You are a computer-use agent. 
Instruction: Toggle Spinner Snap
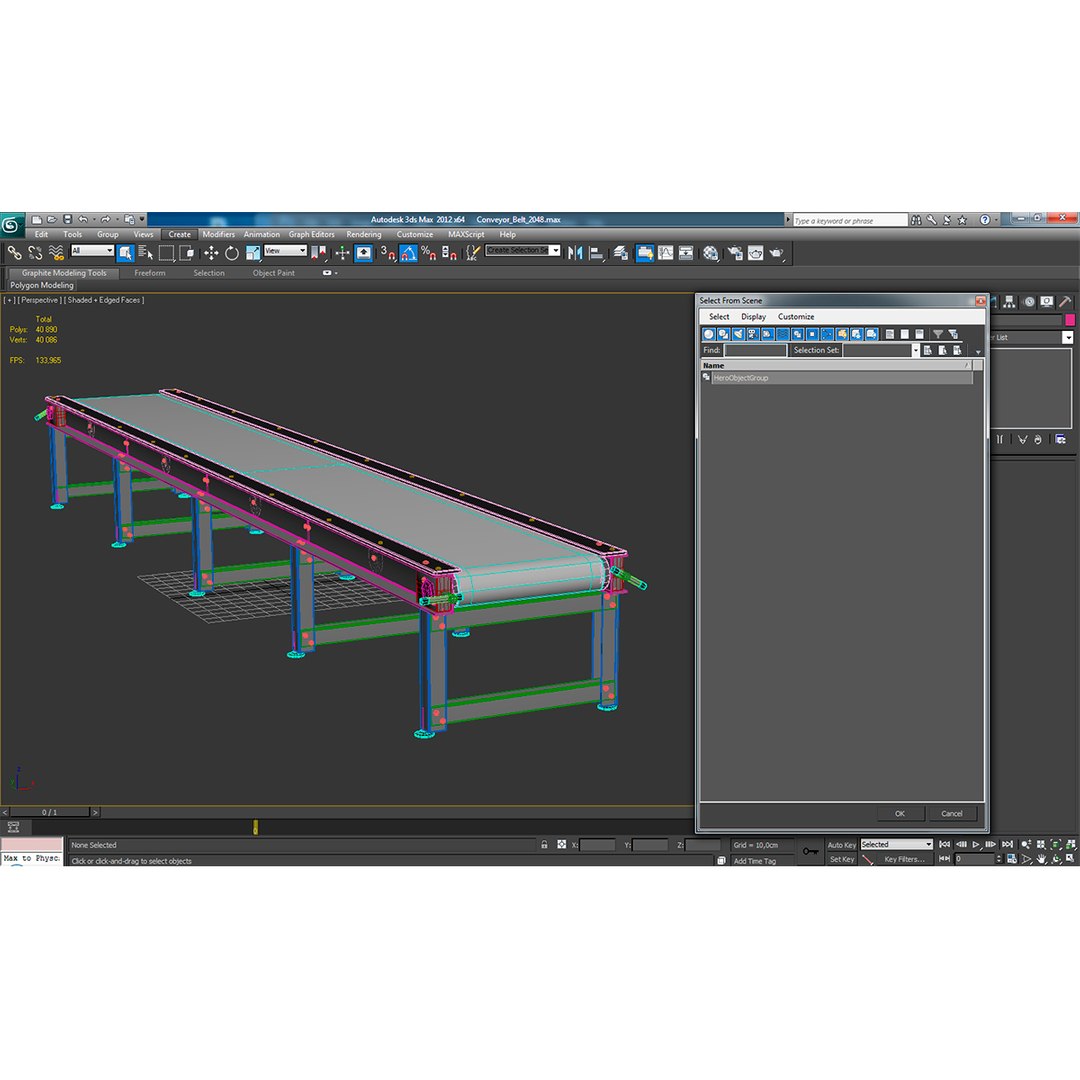tap(449, 253)
